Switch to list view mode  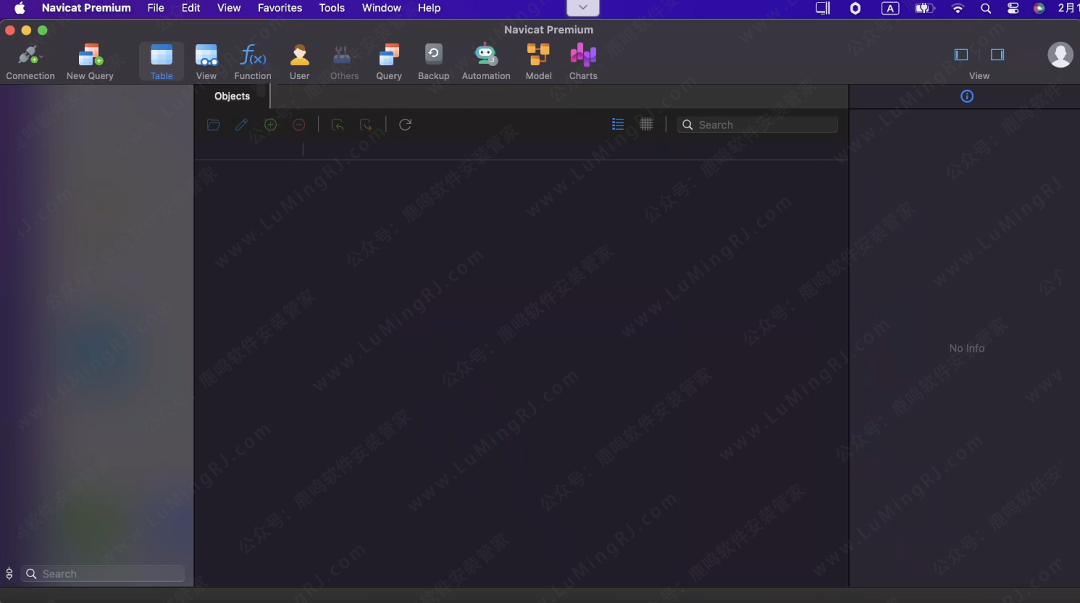click(x=618, y=124)
